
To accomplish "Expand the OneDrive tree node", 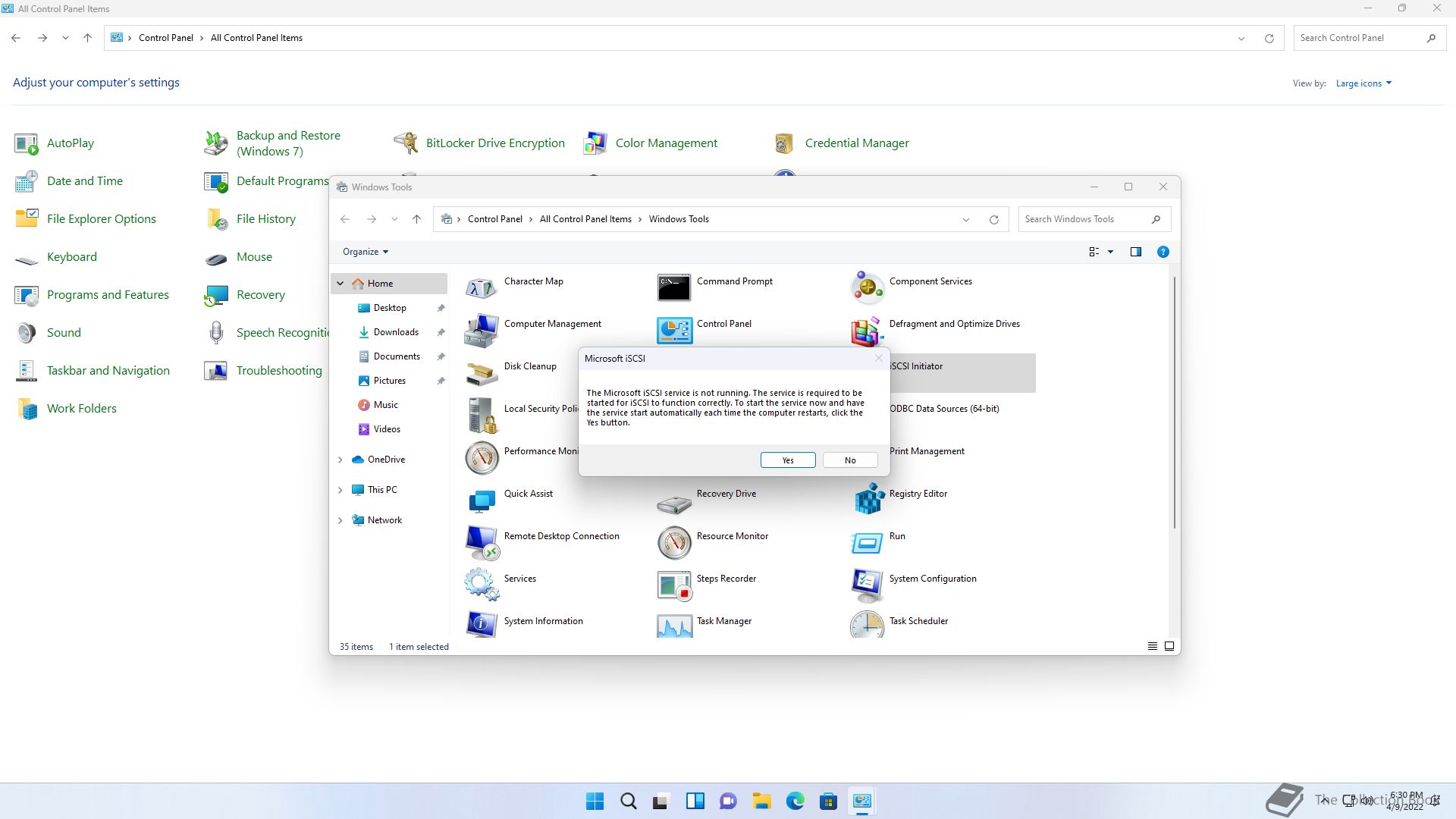I will click(340, 460).
